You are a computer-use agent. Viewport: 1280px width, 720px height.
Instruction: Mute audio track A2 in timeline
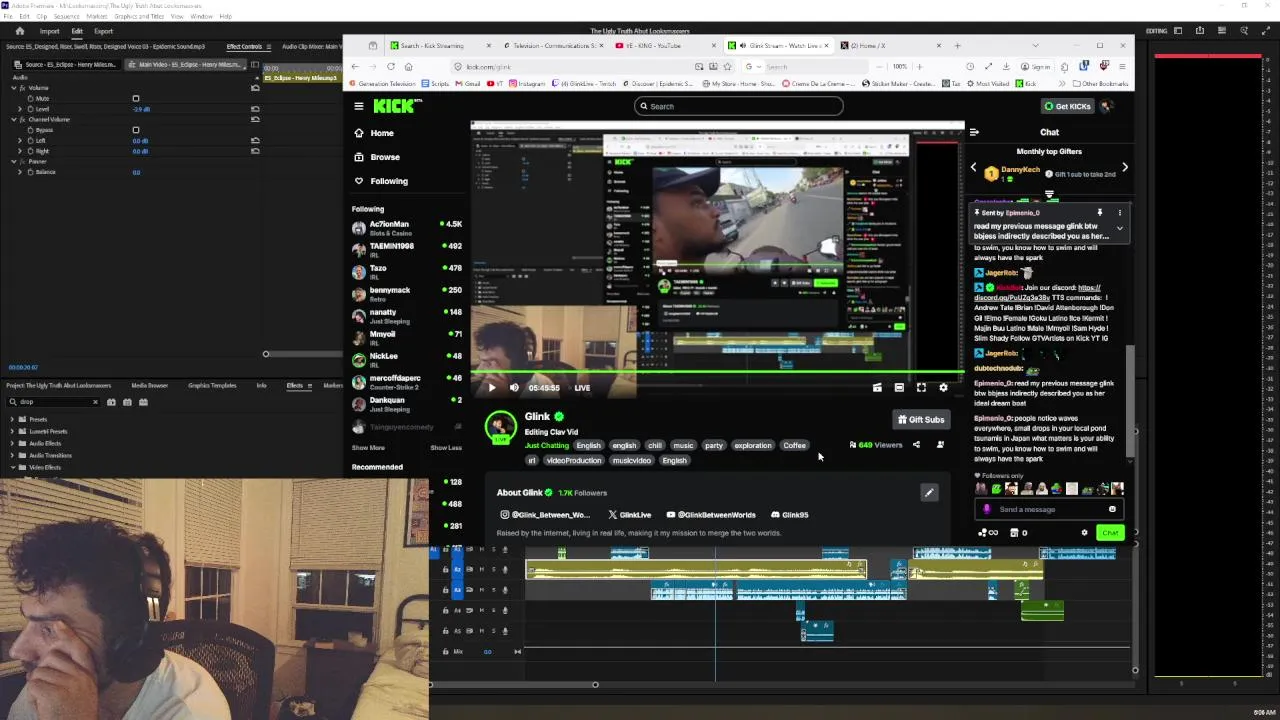pyautogui.click(x=481, y=569)
